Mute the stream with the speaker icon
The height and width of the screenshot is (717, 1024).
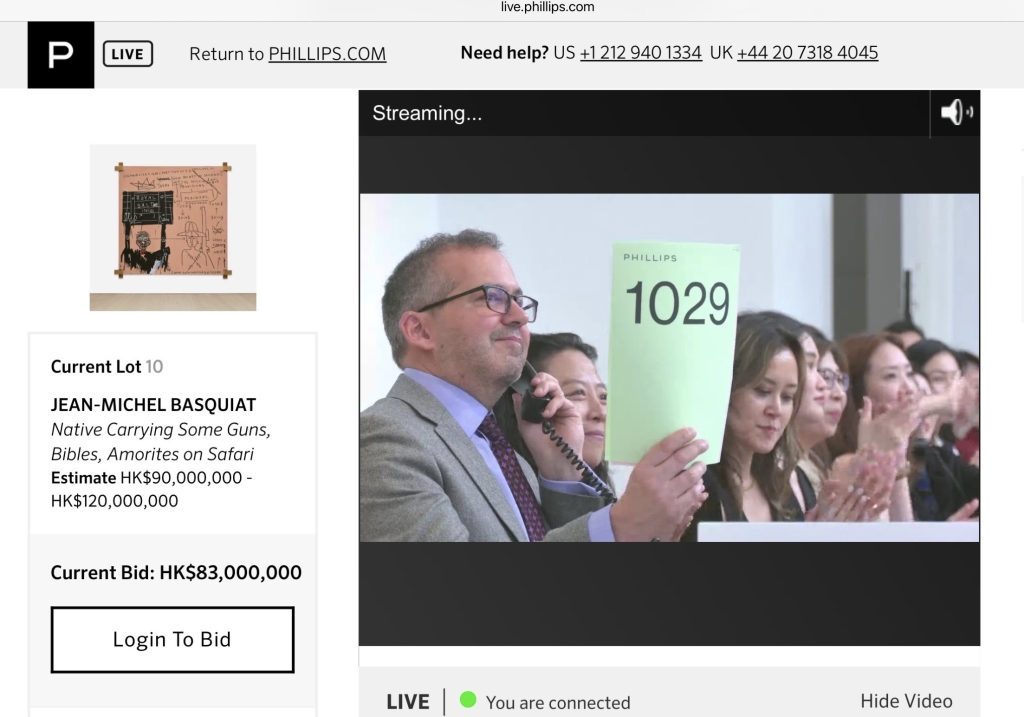[955, 113]
